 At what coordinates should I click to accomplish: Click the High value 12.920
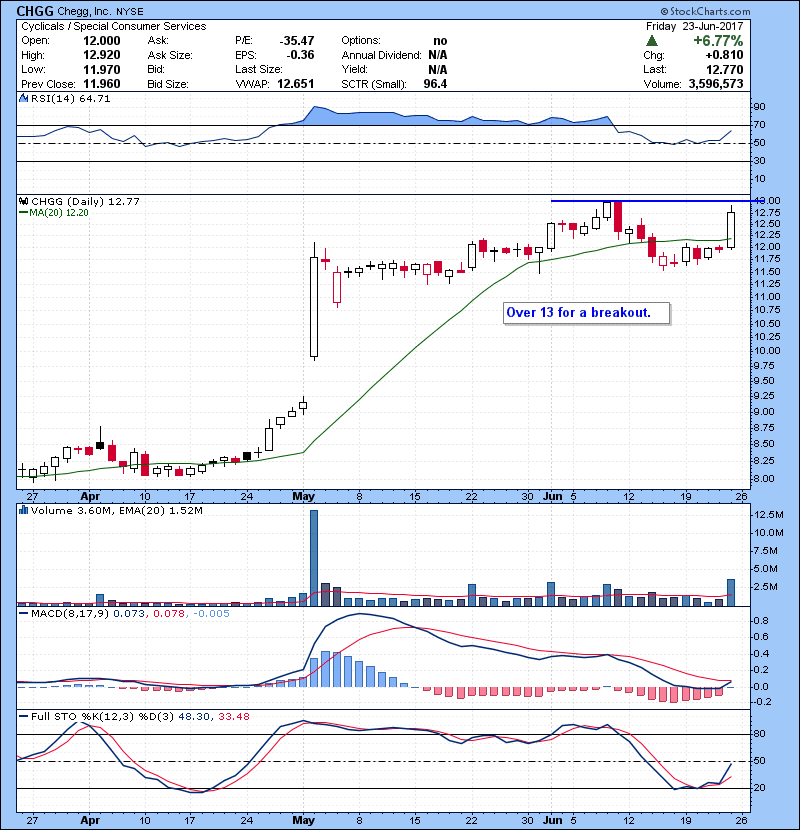coord(102,55)
